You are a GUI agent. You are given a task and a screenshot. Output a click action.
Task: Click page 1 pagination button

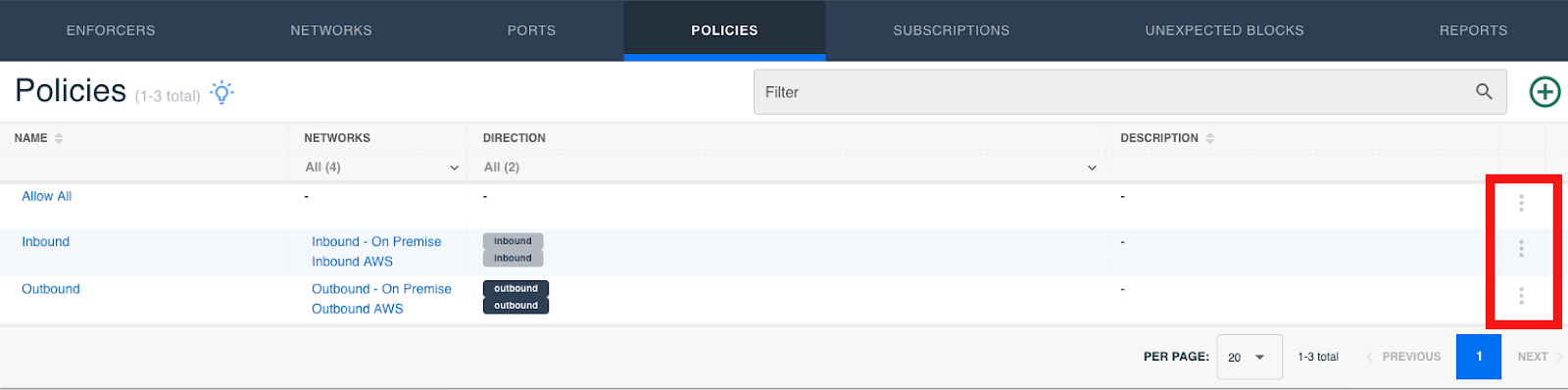(1479, 357)
